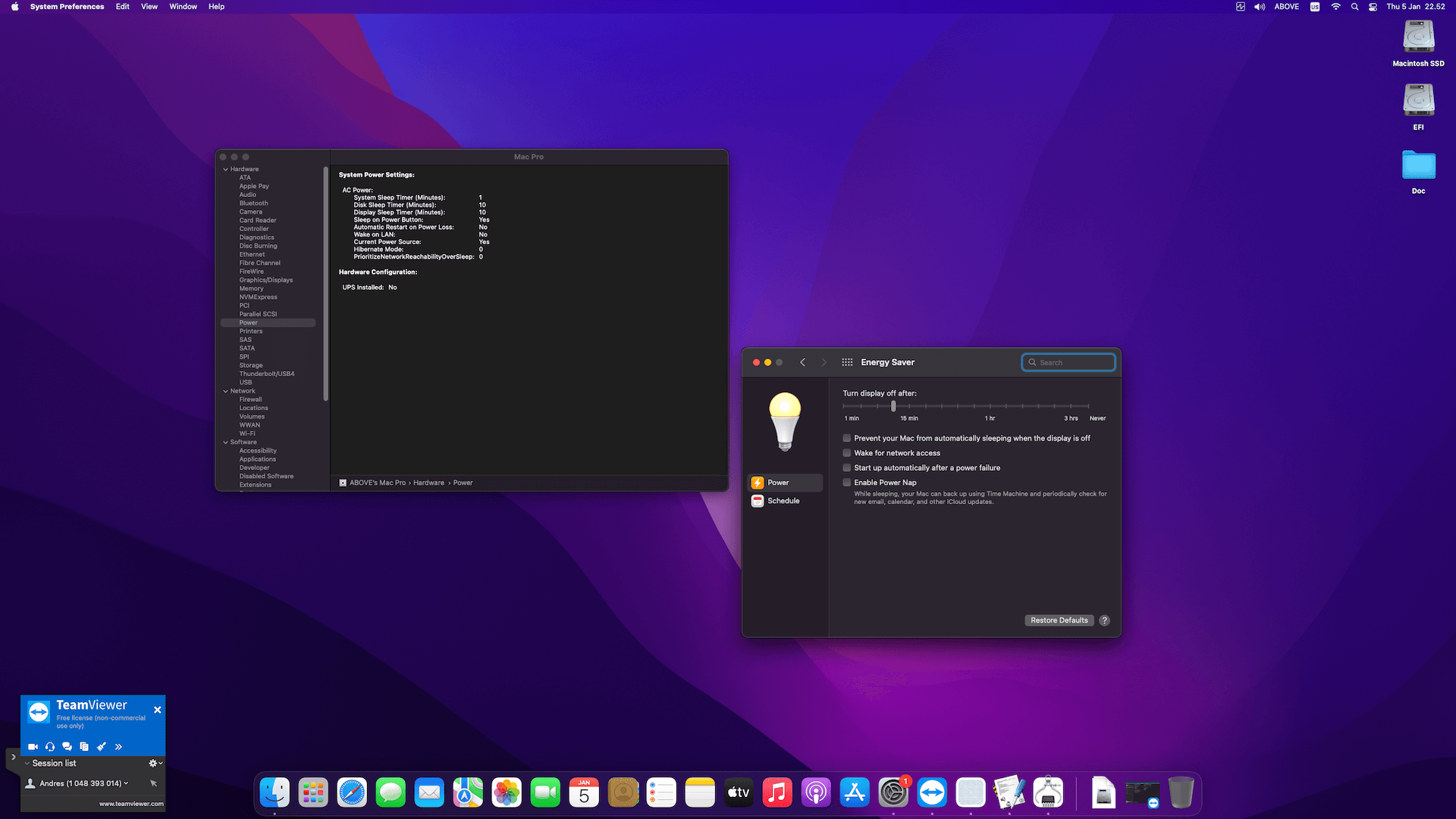Image resolution: width=1456 pixels, height=819 pixels.
Task: Collapse the TeamViewer Session list
Action: (x=27, y=764)
